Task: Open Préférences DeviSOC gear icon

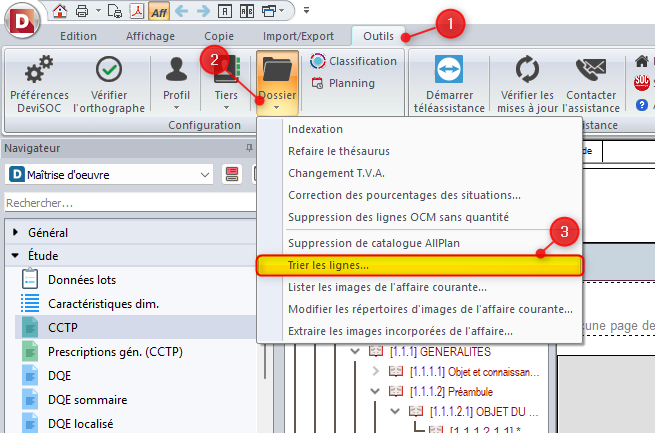Action: click(39, 72)
